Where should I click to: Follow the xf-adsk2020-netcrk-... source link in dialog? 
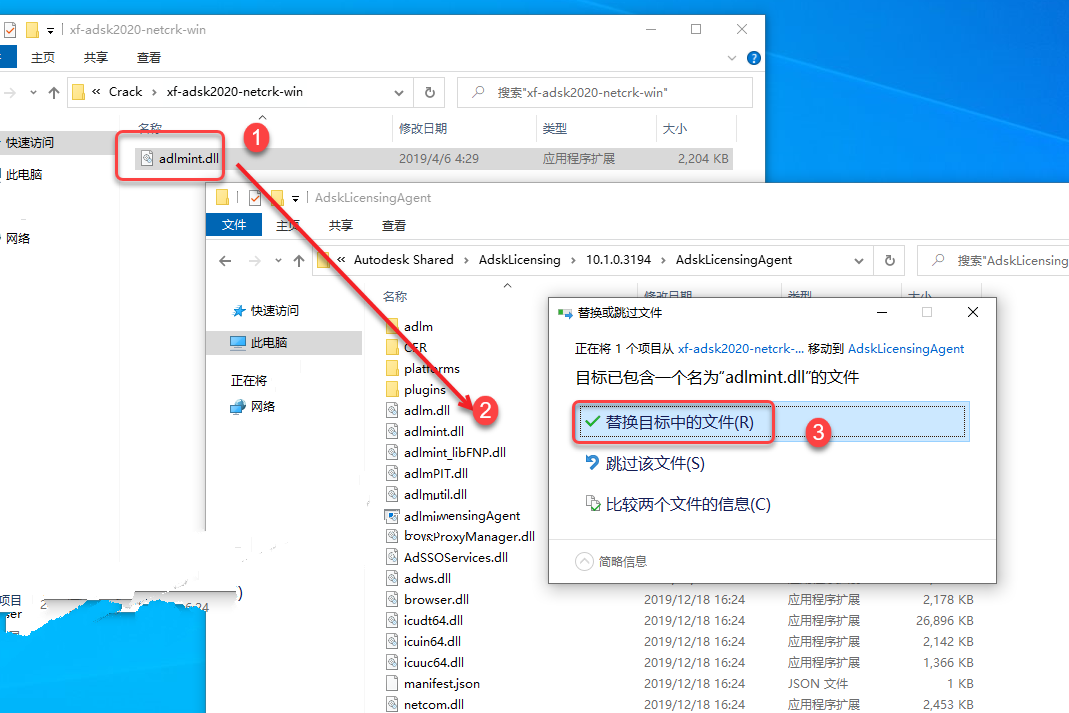[740, 349]
